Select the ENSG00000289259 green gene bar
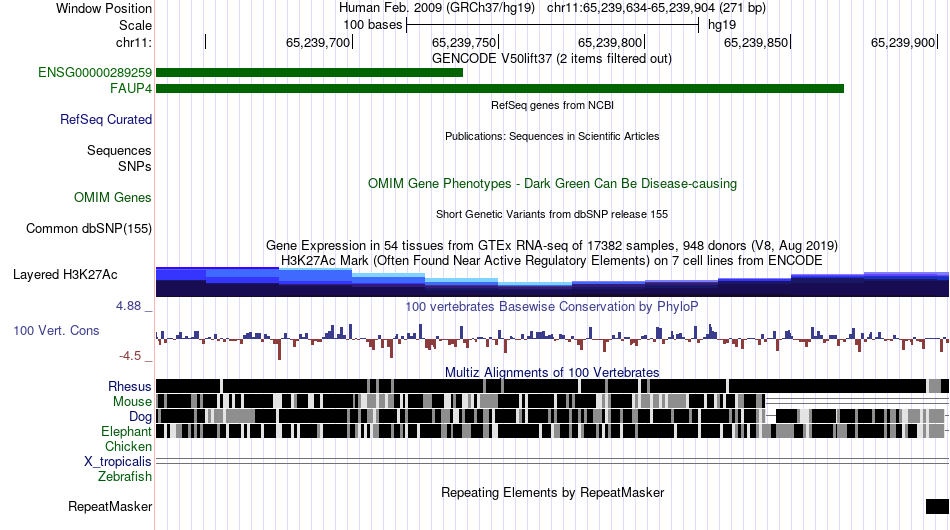The image size is (950, 530). pyautogui.click(x=310, y=73)
